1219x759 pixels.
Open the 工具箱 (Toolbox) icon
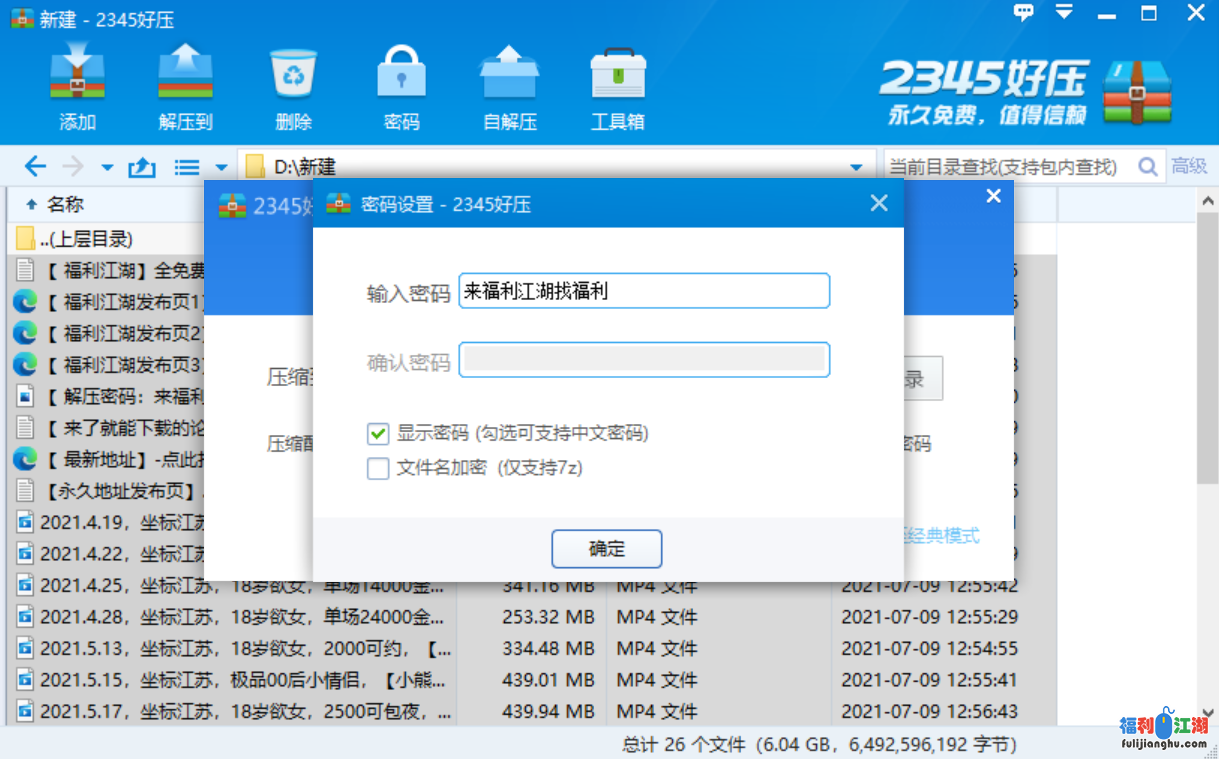click(x=617, y=76)
